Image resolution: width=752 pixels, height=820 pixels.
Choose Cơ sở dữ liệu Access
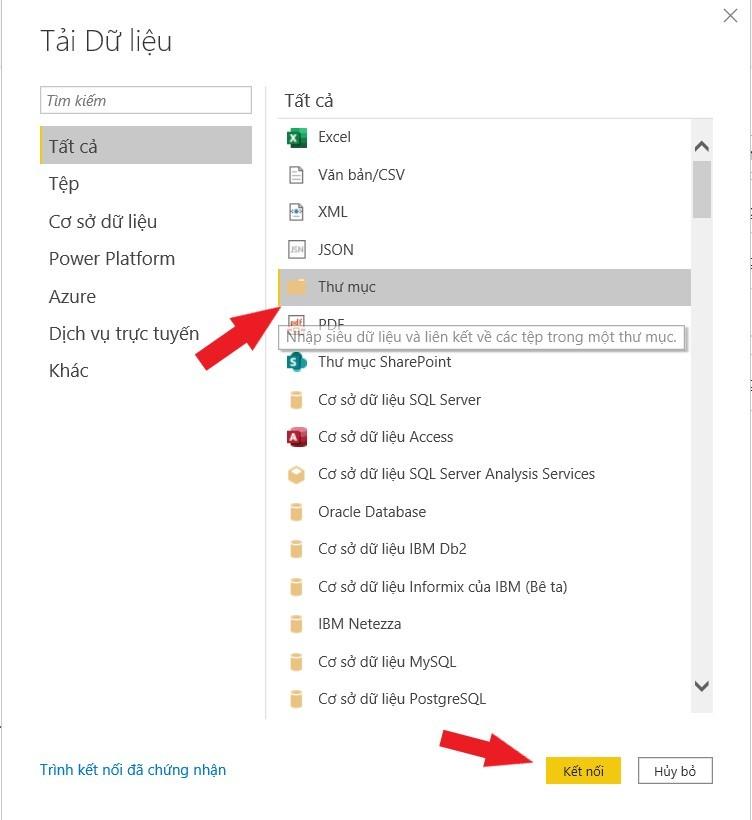[484, 437]
